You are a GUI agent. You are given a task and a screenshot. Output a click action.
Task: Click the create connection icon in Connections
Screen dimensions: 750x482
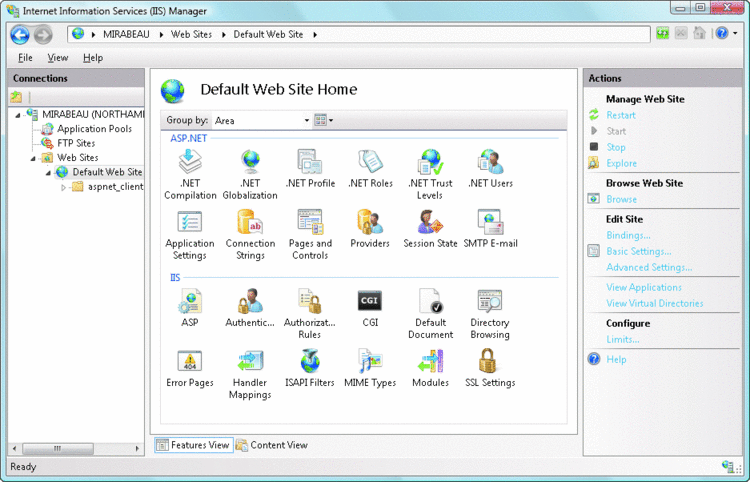point(16,97)
